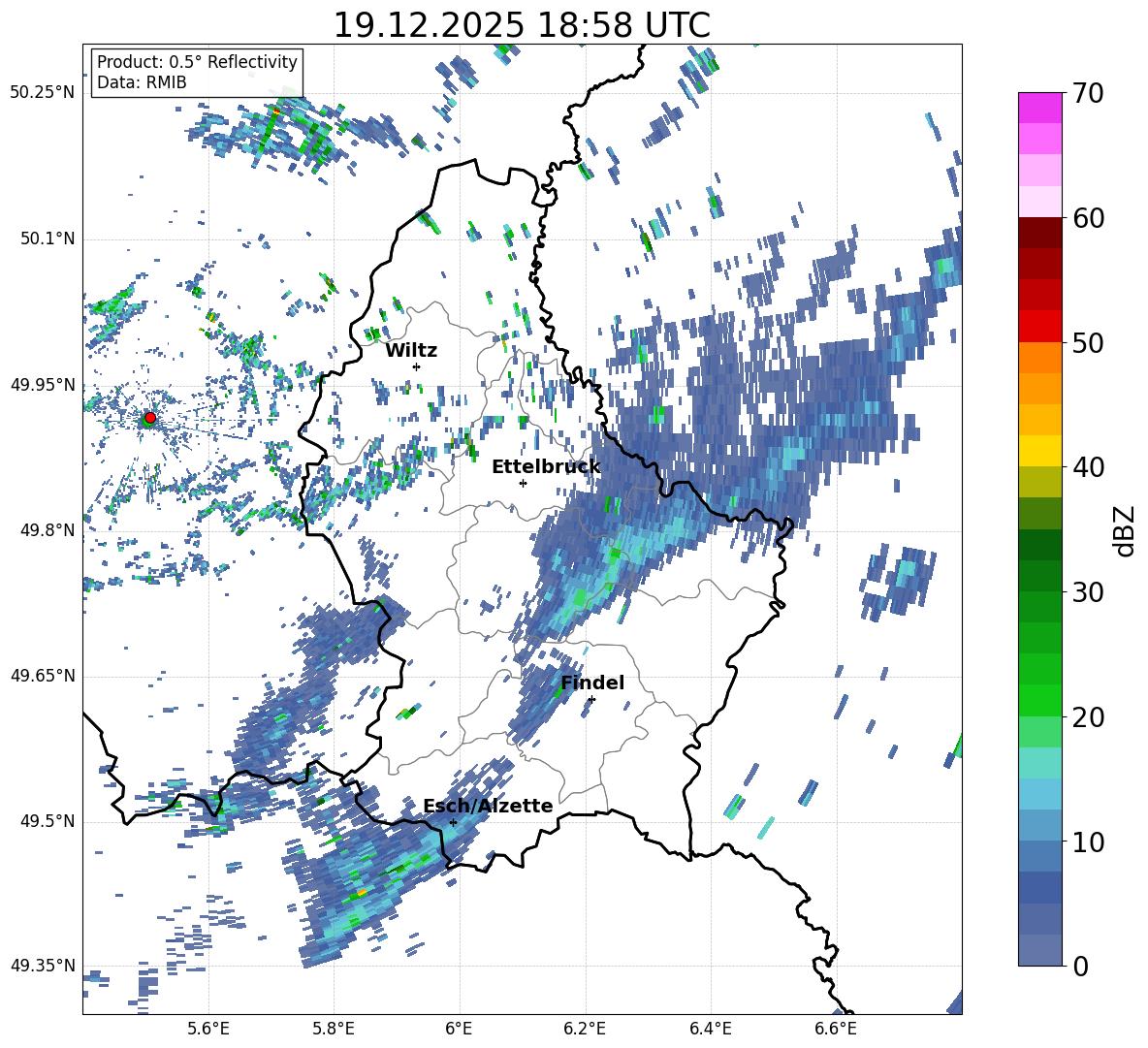The width and height of the screenshot is (1148, 1048).
Task: Click the colorbar tick value 30
Action: click(1088, 592)
